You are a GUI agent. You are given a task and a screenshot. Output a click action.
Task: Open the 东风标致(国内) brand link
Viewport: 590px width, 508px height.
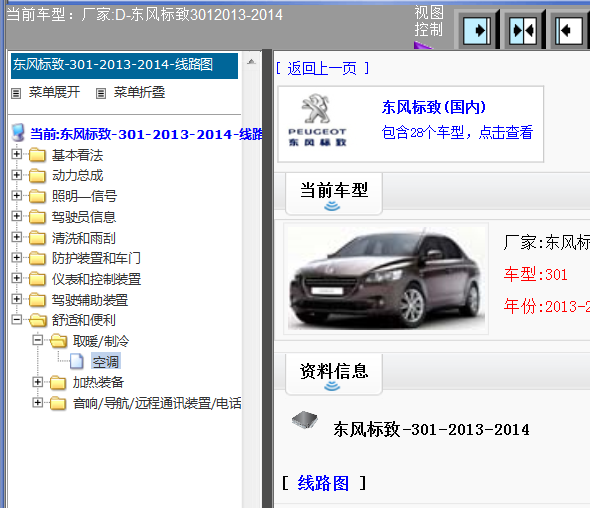[433, 107]
